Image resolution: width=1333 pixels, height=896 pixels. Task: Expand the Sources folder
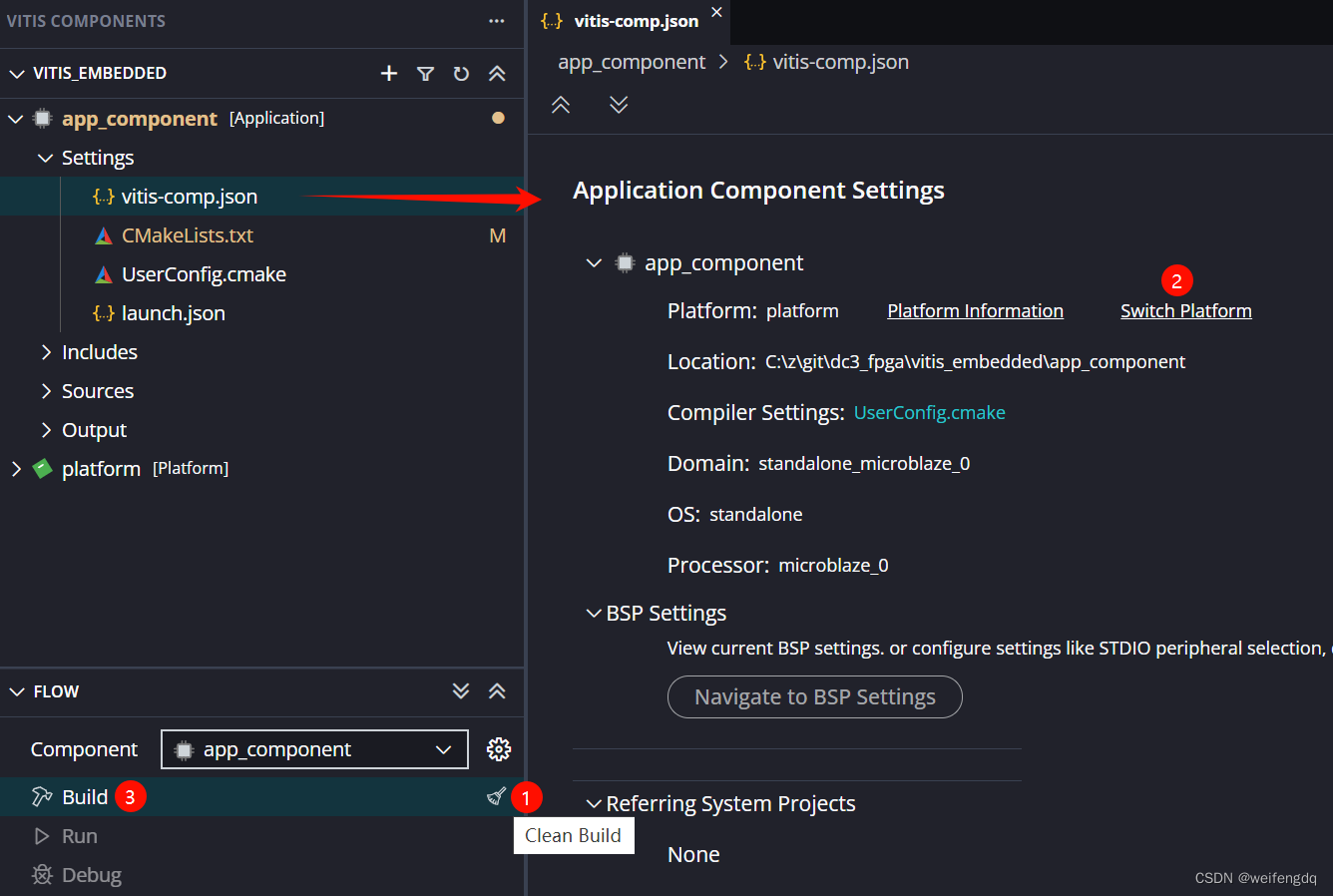(46, 391)
